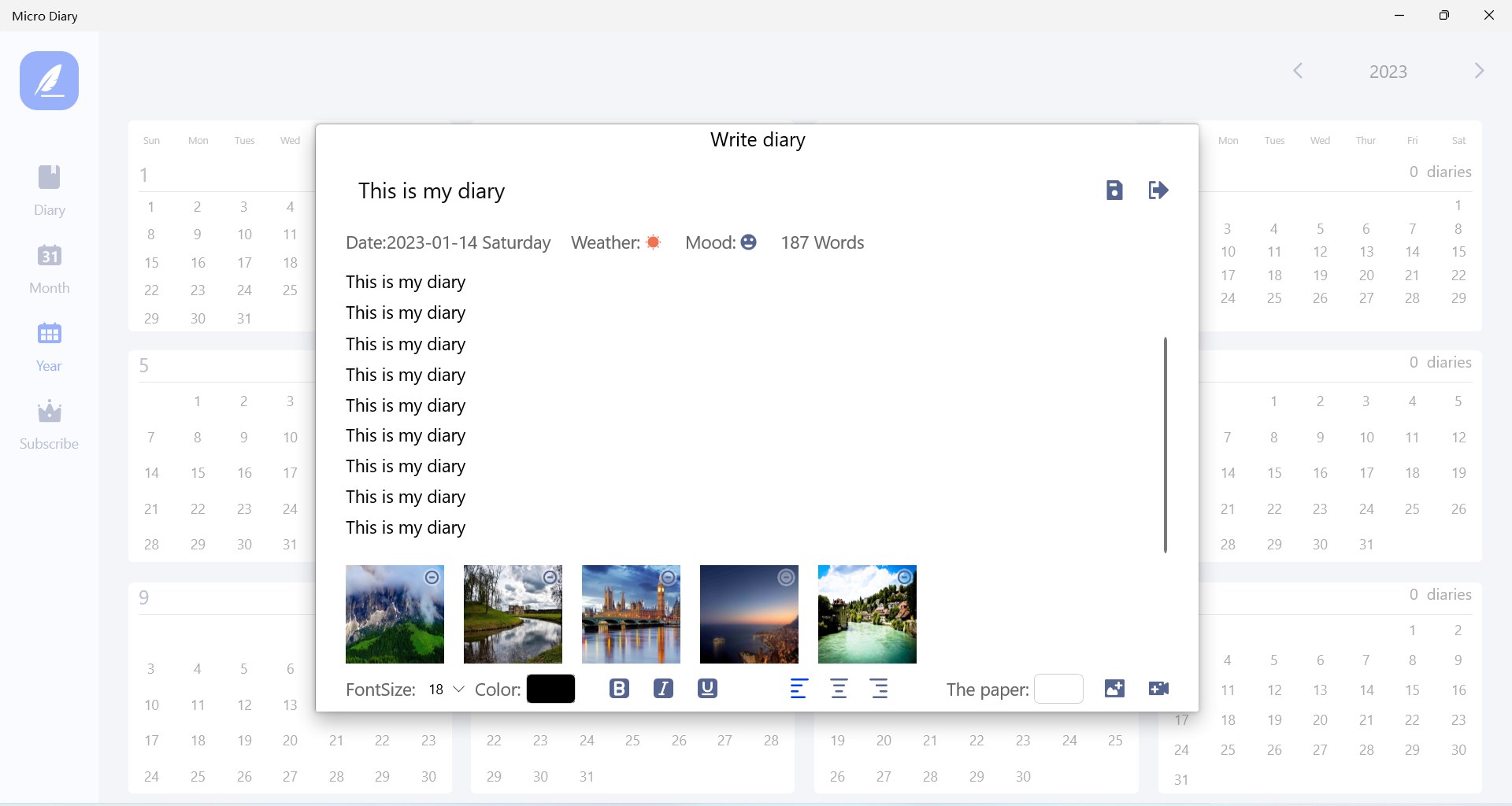Go to the previous year
This screenshot has height=806, width=1512.
pyautogui.click(x=1297, y=71)
